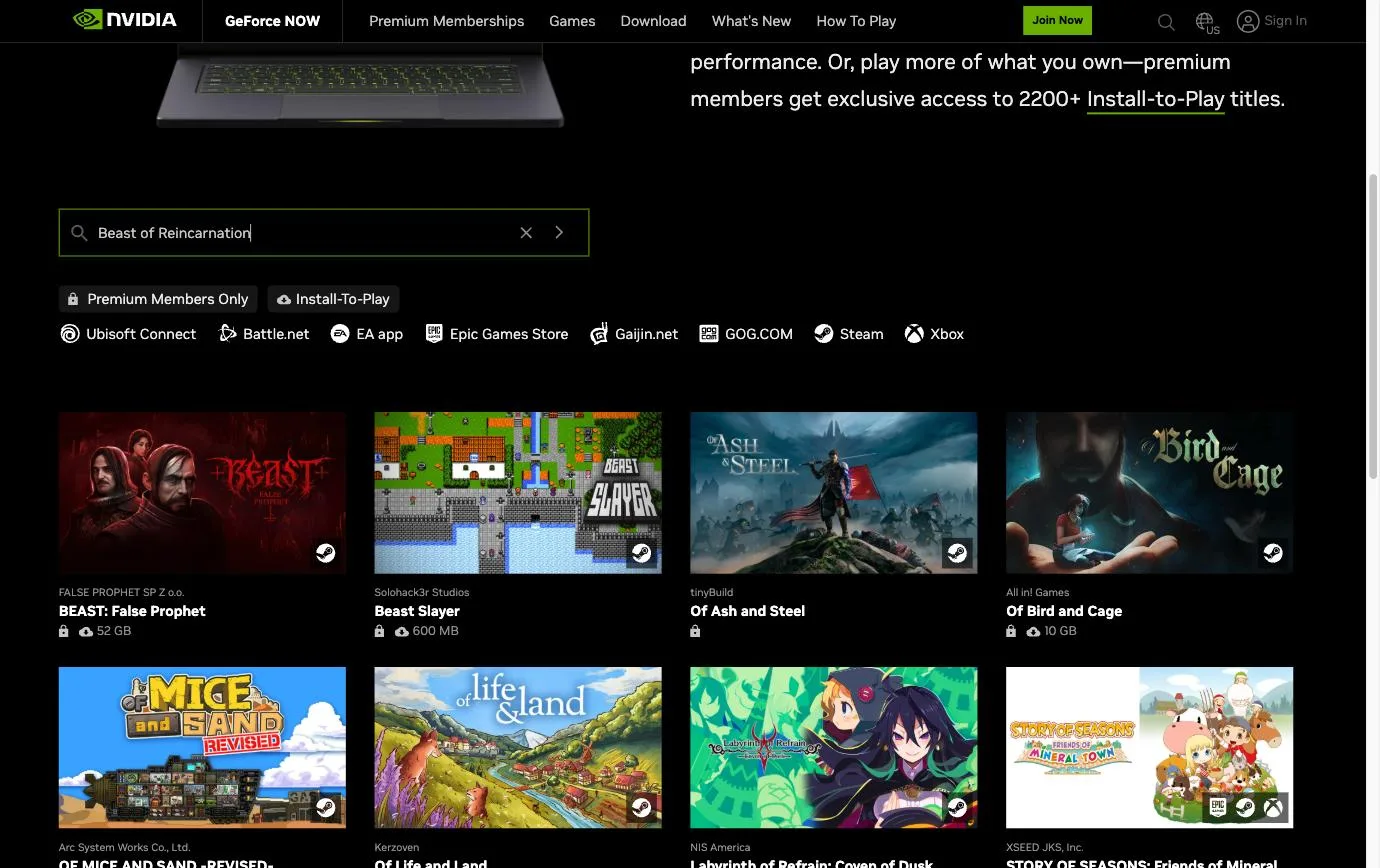The width and height of the screenshot is (1380, 868).
Task: Click the Steam icon on Of Ash and Steel
Action: pos(957,553)
